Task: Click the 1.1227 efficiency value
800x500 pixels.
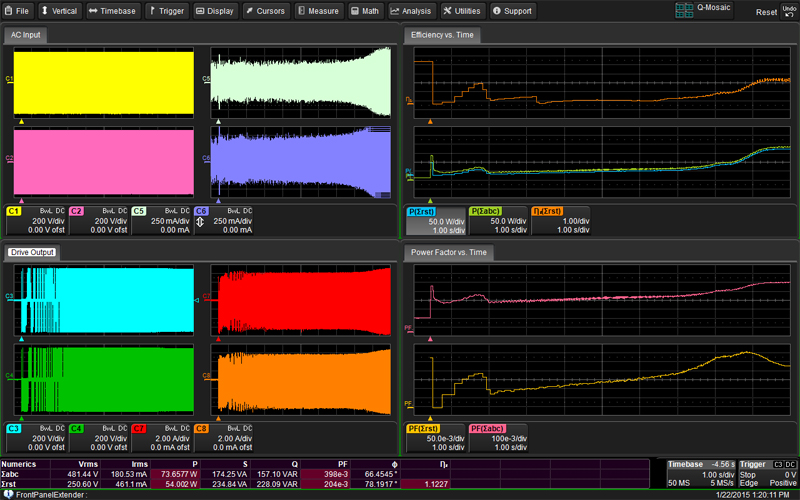Action: tap(425, 484)
